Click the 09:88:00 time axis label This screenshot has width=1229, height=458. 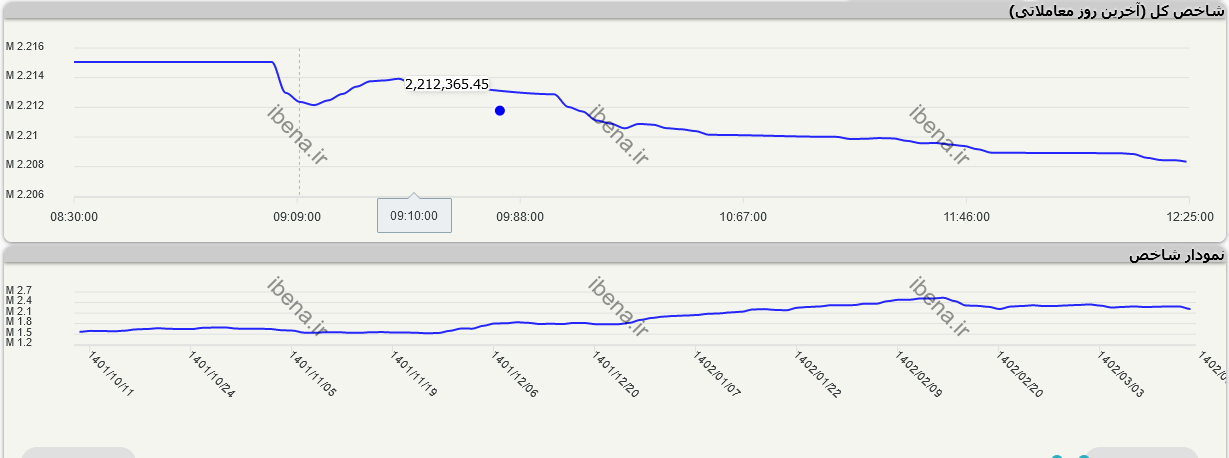pyautogui.click(x=520, y=216)
